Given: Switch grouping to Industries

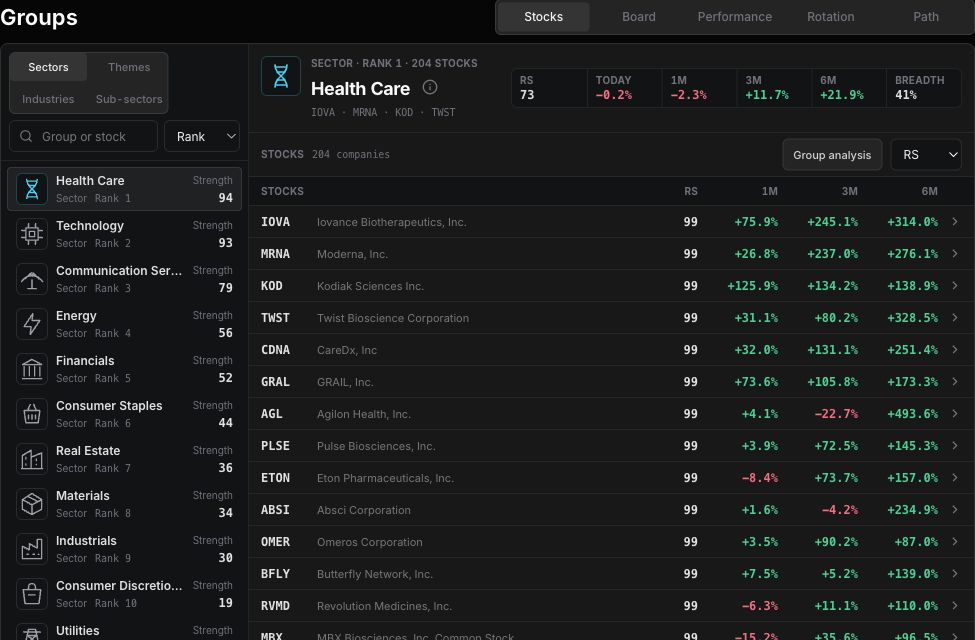Looking at the screenshot, I should (x=48, y=99).
